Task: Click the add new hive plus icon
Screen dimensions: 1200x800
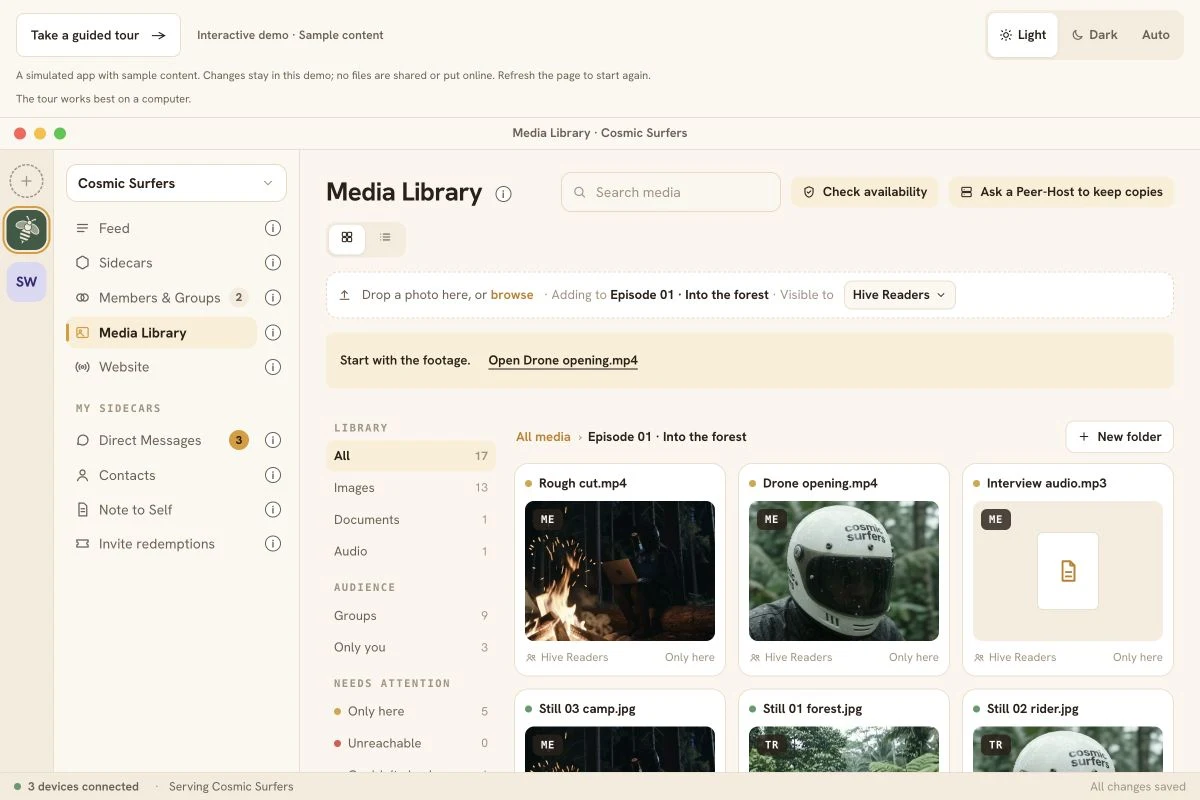Action: (x=26, y=181)
